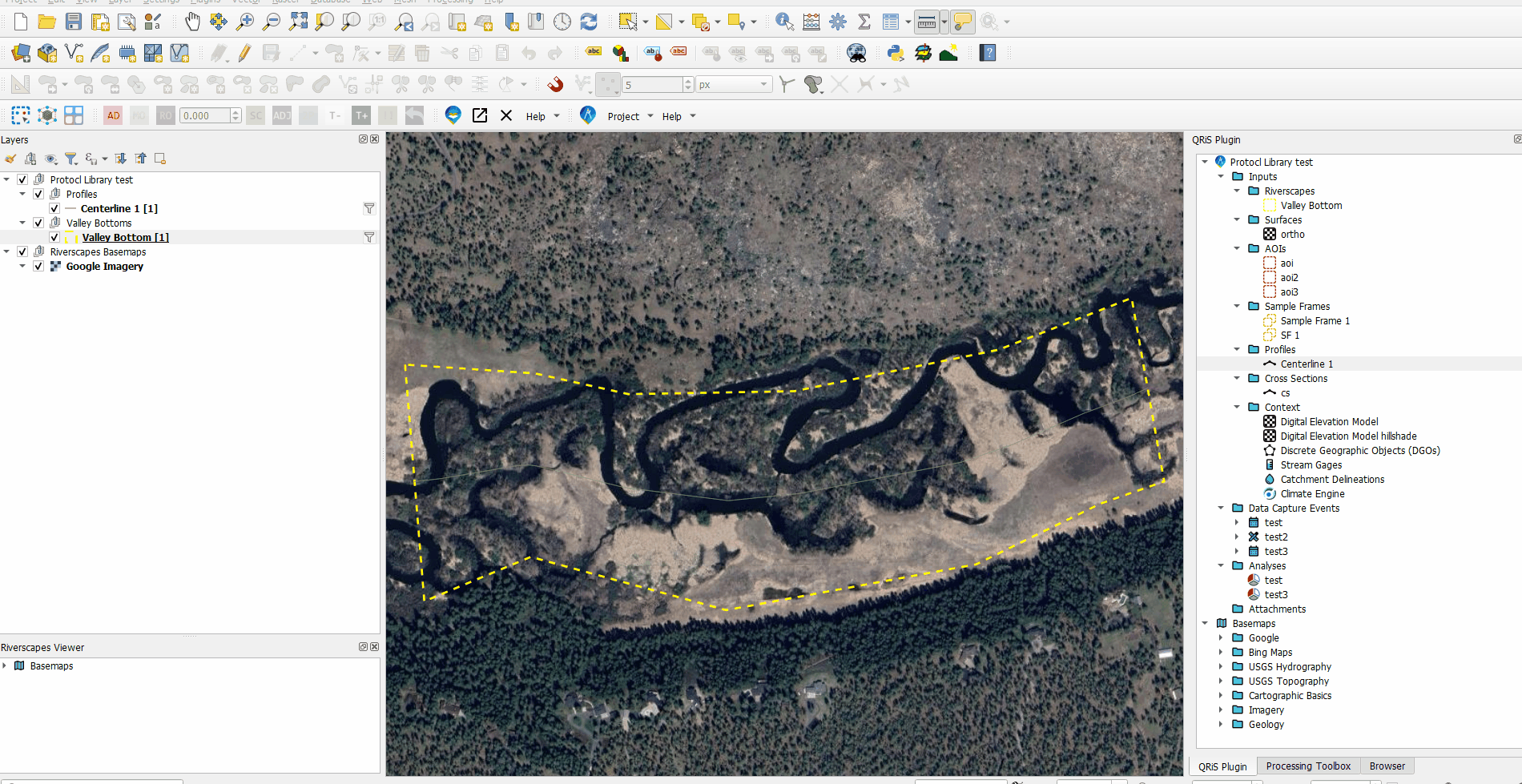Create a new project with the blank page icon
Viewport: 1522px width, 784px height.
pyautogui.click(x=21, y=22)
